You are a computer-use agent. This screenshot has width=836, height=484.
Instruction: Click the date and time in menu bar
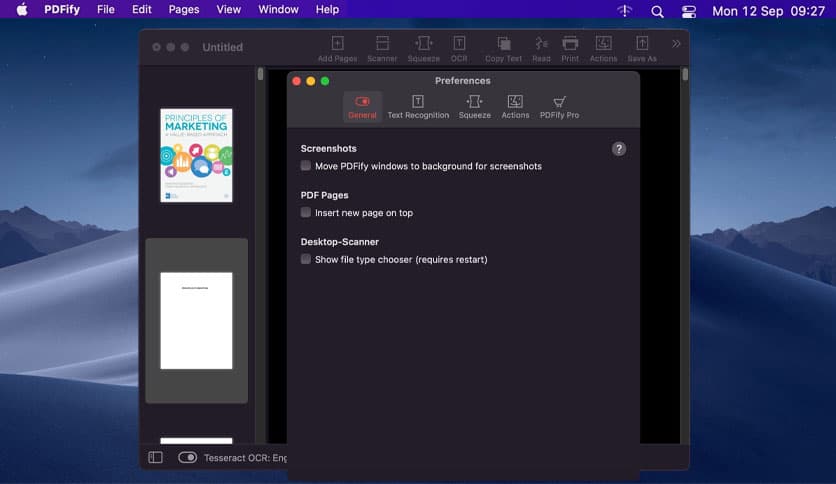[x=768, y=11]
